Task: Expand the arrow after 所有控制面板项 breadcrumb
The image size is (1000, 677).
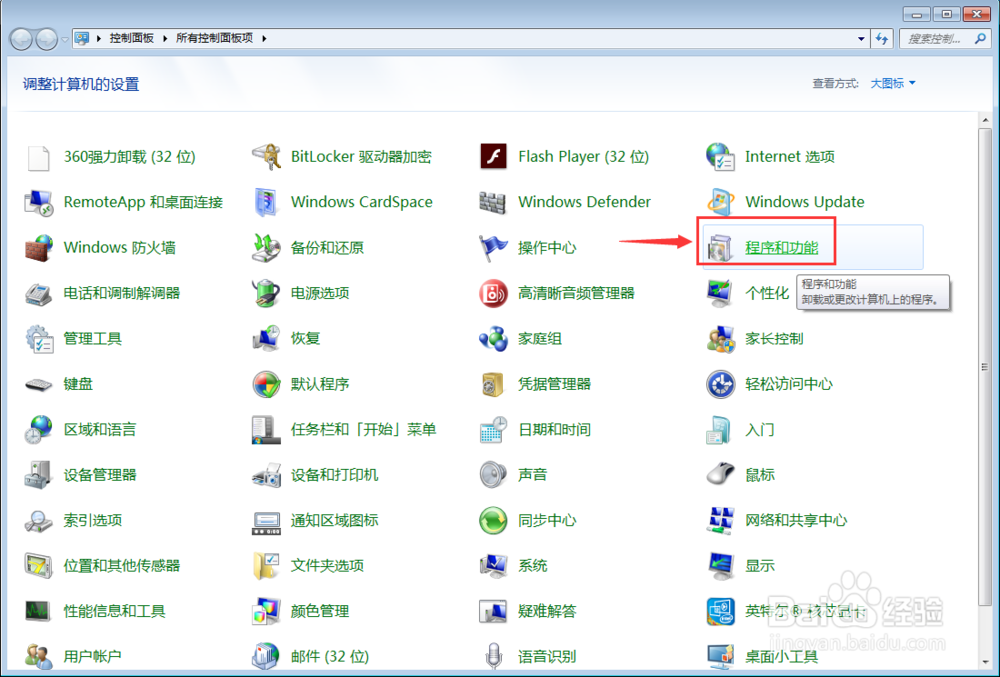Action: [264, 38]
